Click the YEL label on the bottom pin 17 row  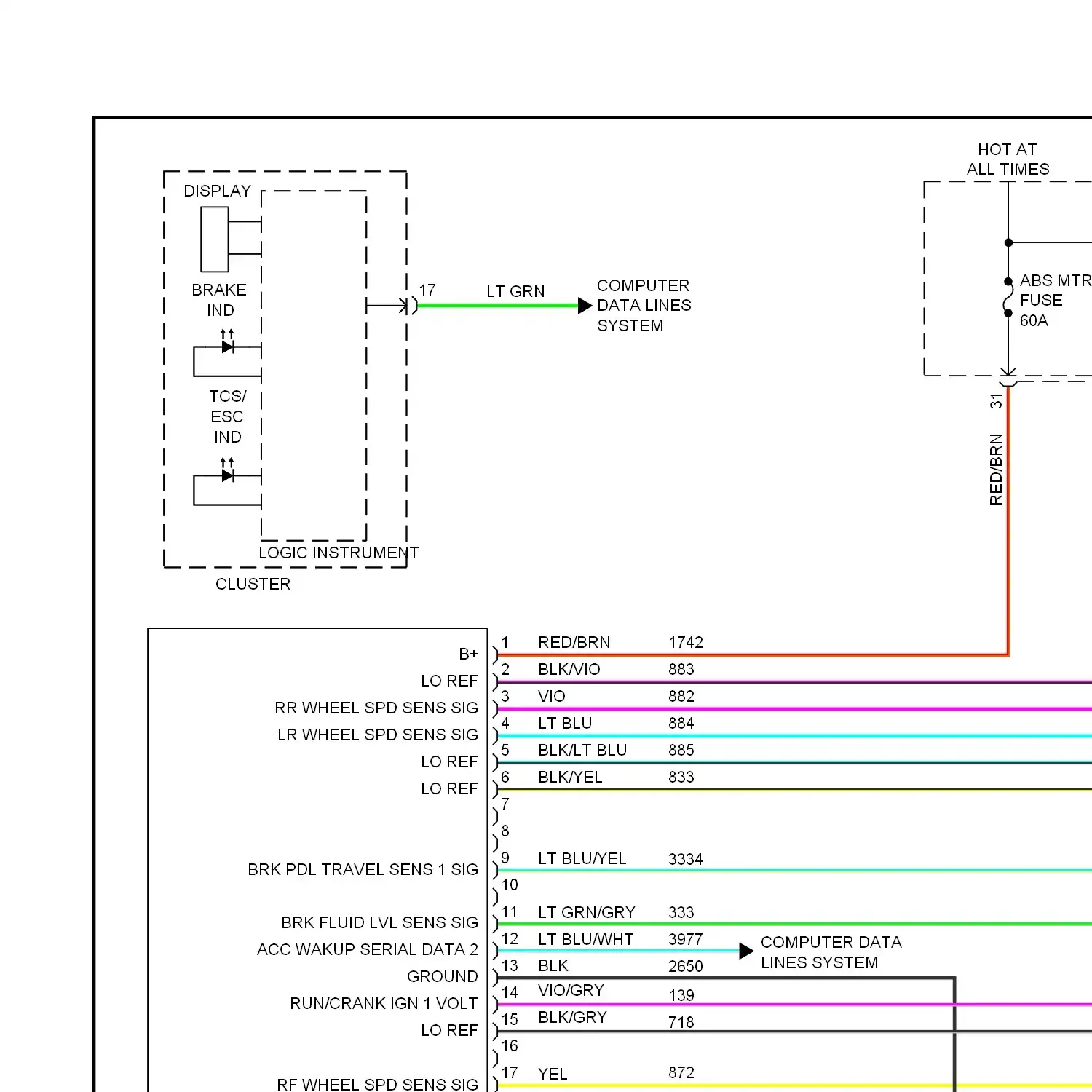click(552, 1074)
